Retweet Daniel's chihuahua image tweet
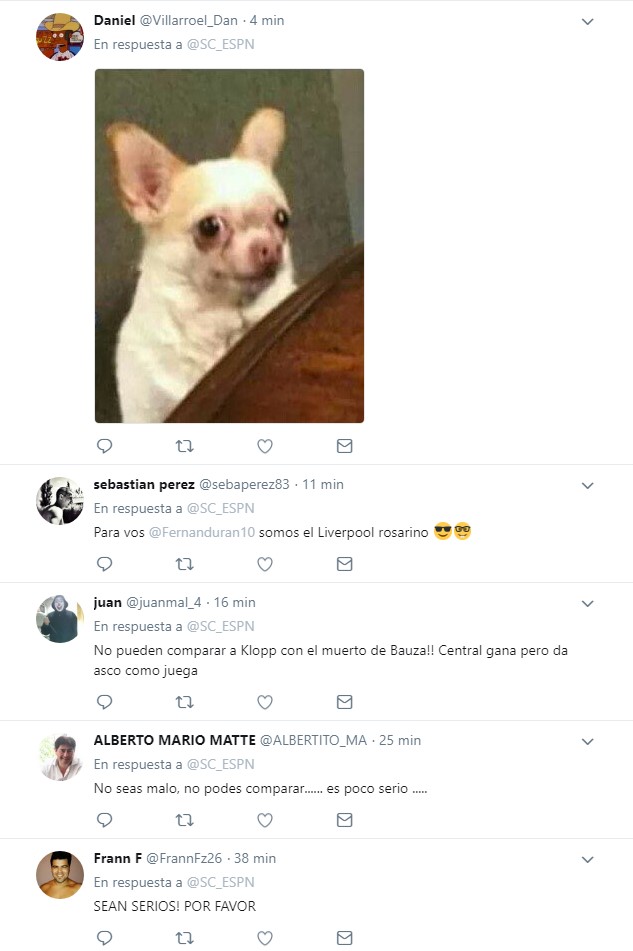Screen dimensions: 633x951 coord(184,446)
